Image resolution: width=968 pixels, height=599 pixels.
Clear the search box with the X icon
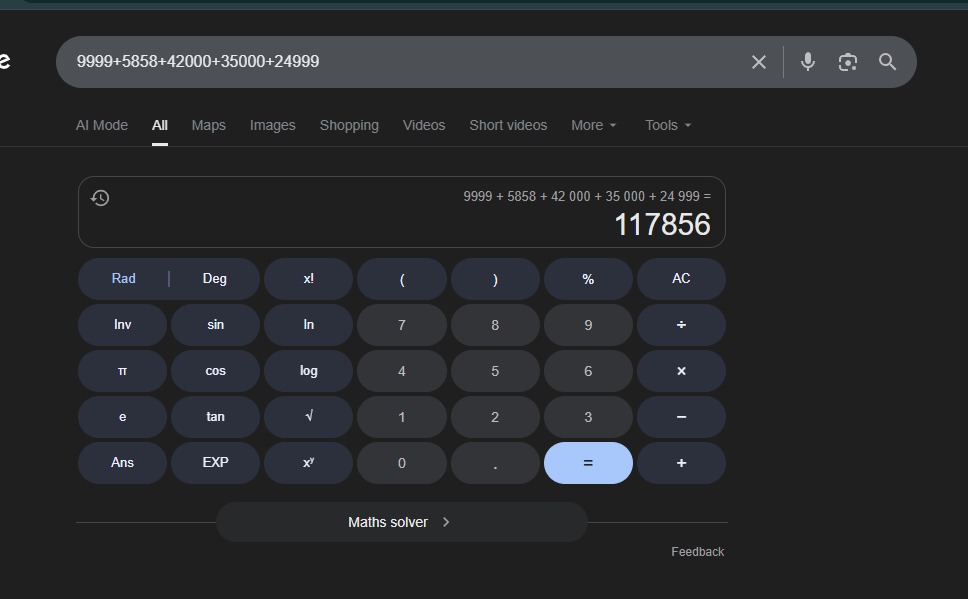click(x=758, y=62)
